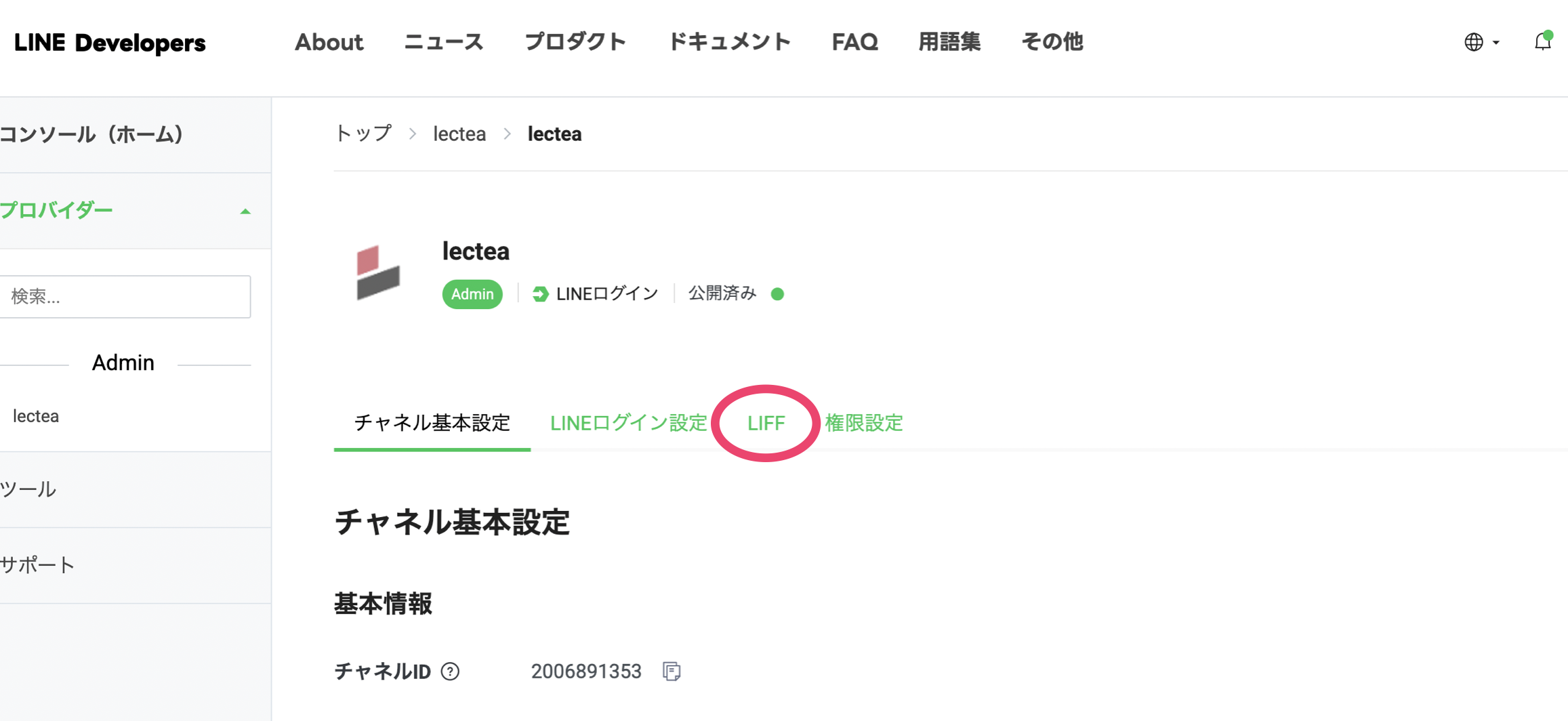Open the notifications bell icon
The height and width of the screenshot is (721, 1568).
click(1542, 42)
